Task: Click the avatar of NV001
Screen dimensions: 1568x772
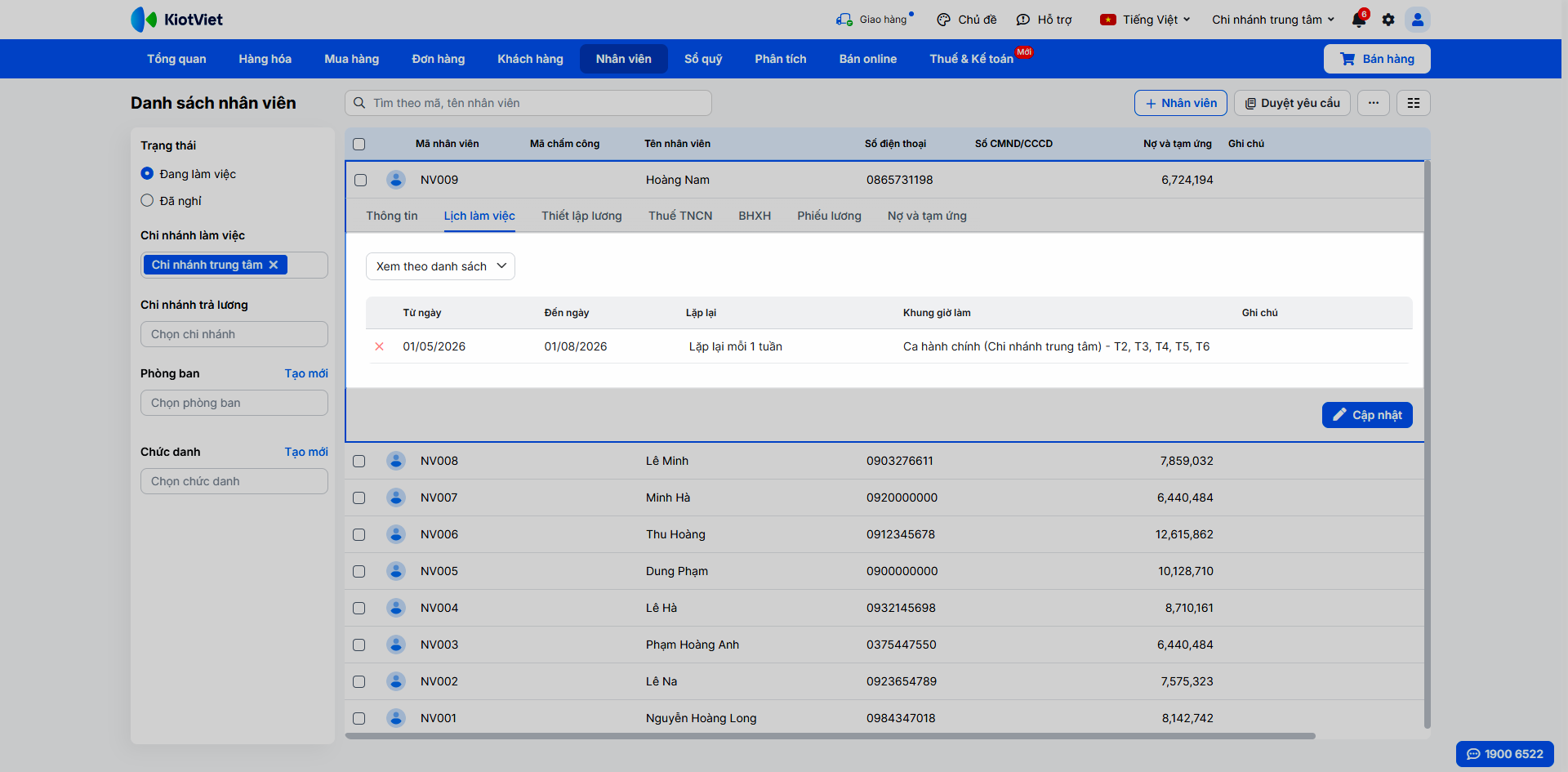Action: [396, 718]
